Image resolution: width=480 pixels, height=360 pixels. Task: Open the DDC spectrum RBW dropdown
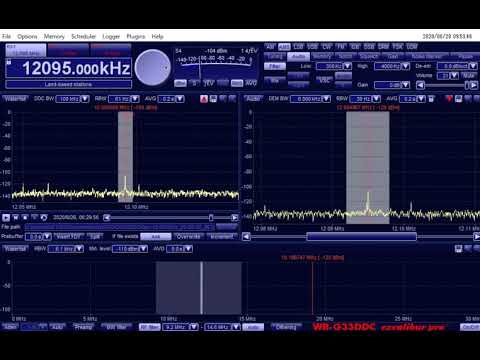[124, 99]
